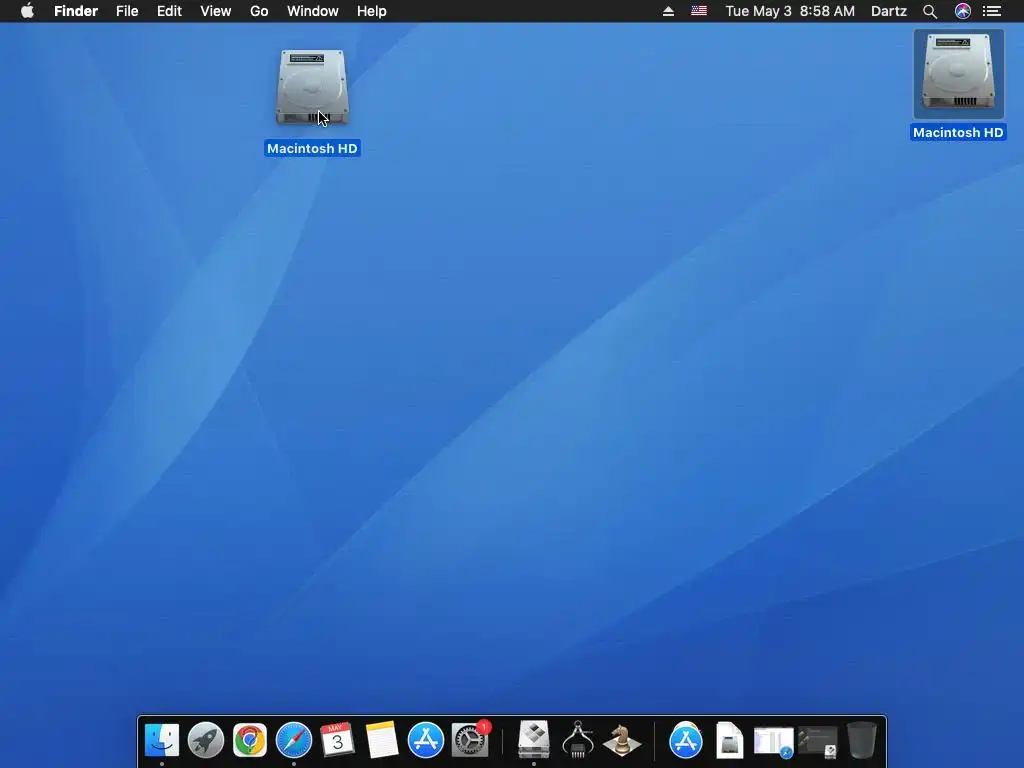This screenshot has width=1024, height=768.
Task: Open the Trash in the Dock
Action: [x=862, y=741]
